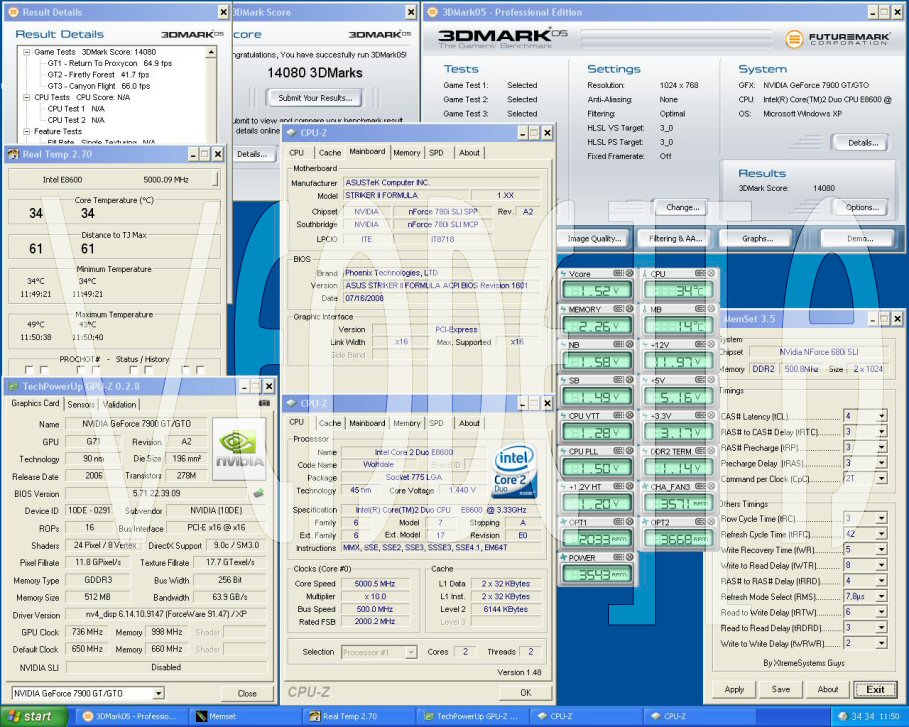Open config icon on CPU PLL panel
This screenshot has height=727, width=909.
(x=619, y=450)
